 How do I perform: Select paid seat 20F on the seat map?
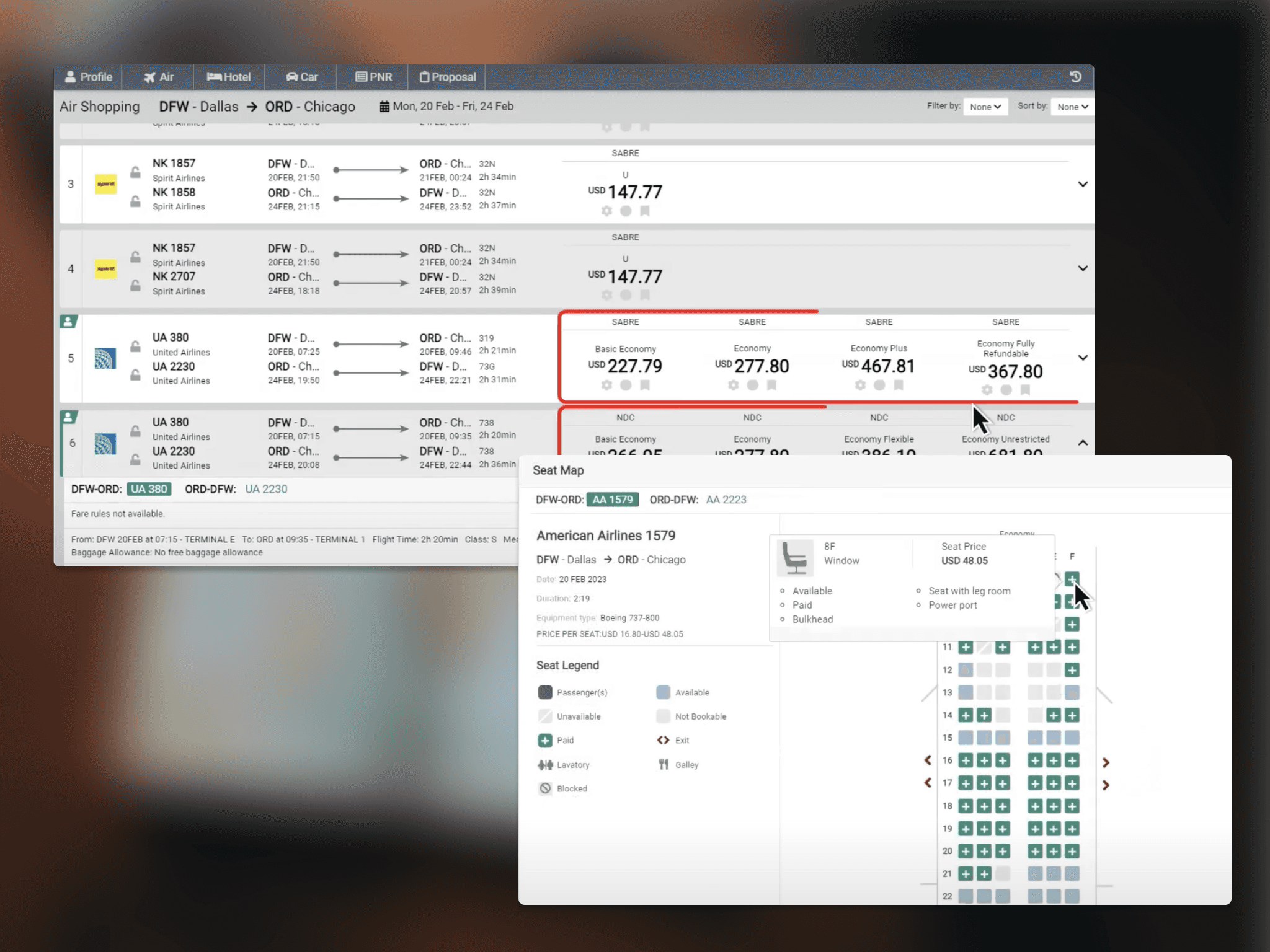1072,851
